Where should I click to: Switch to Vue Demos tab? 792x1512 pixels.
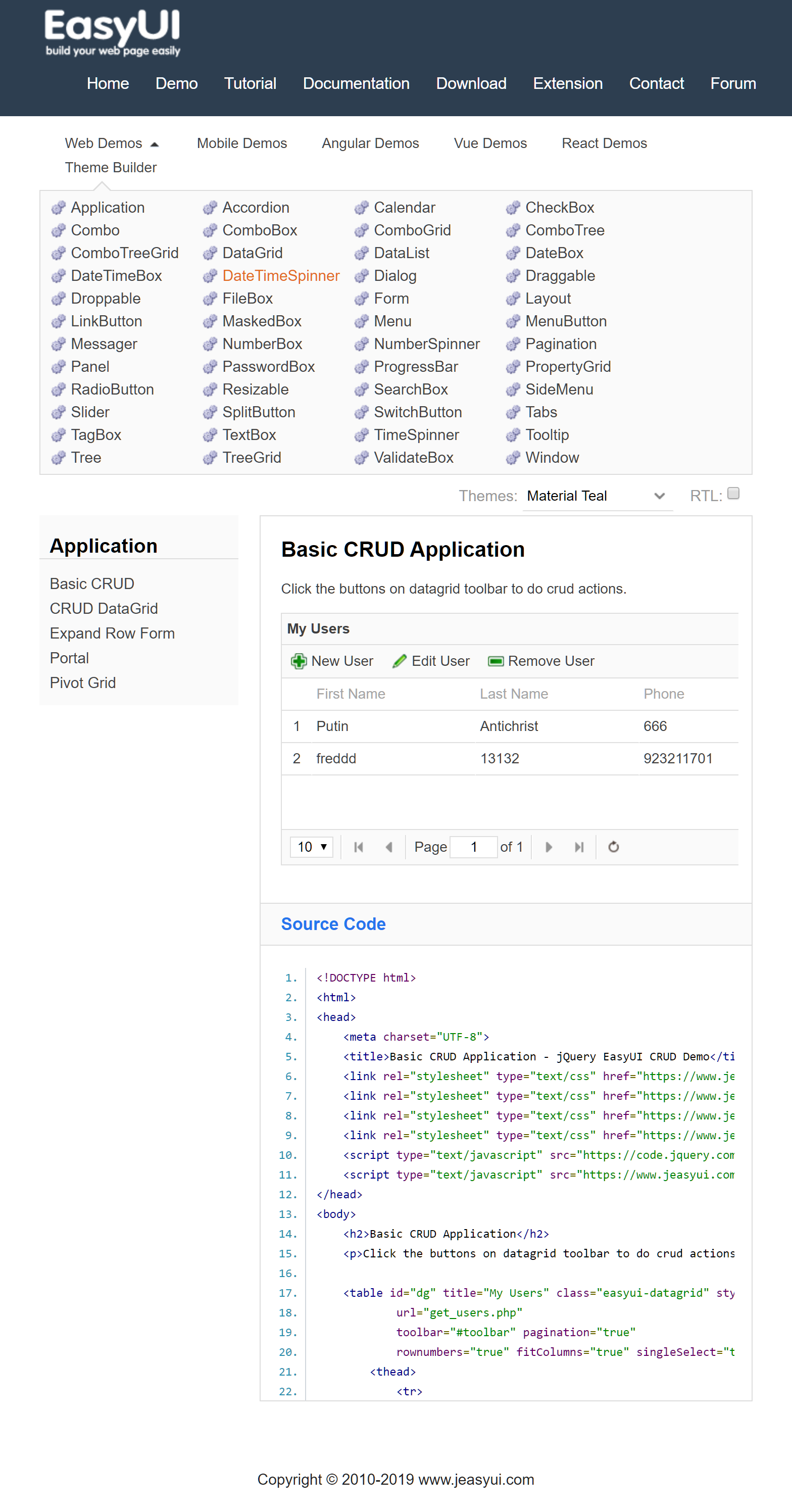point(490,143)
